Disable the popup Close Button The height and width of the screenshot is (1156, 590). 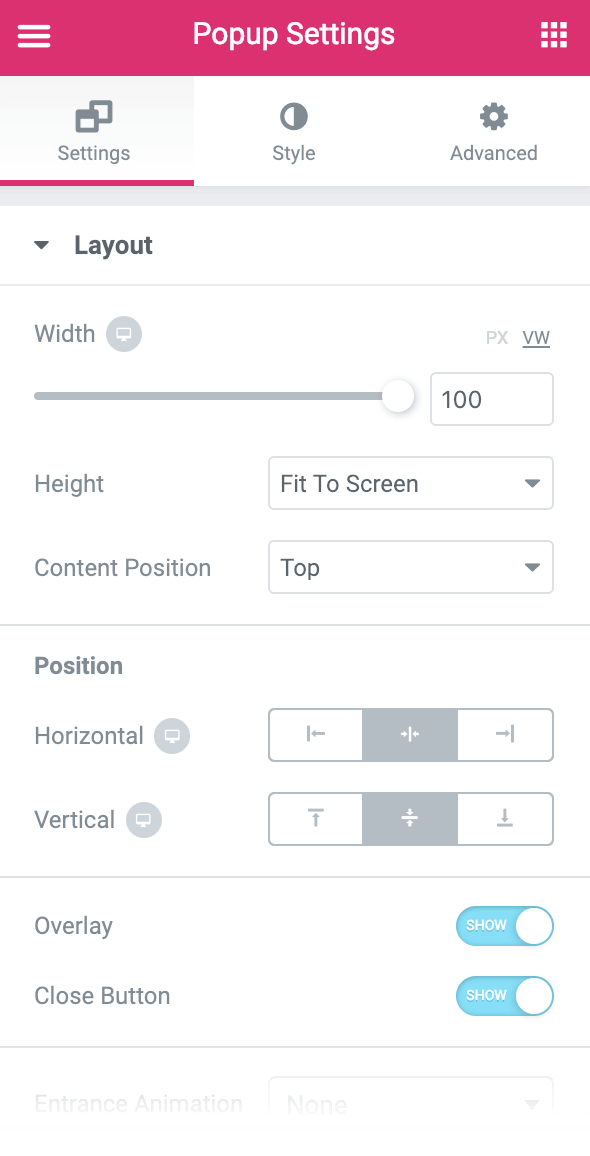504,996
